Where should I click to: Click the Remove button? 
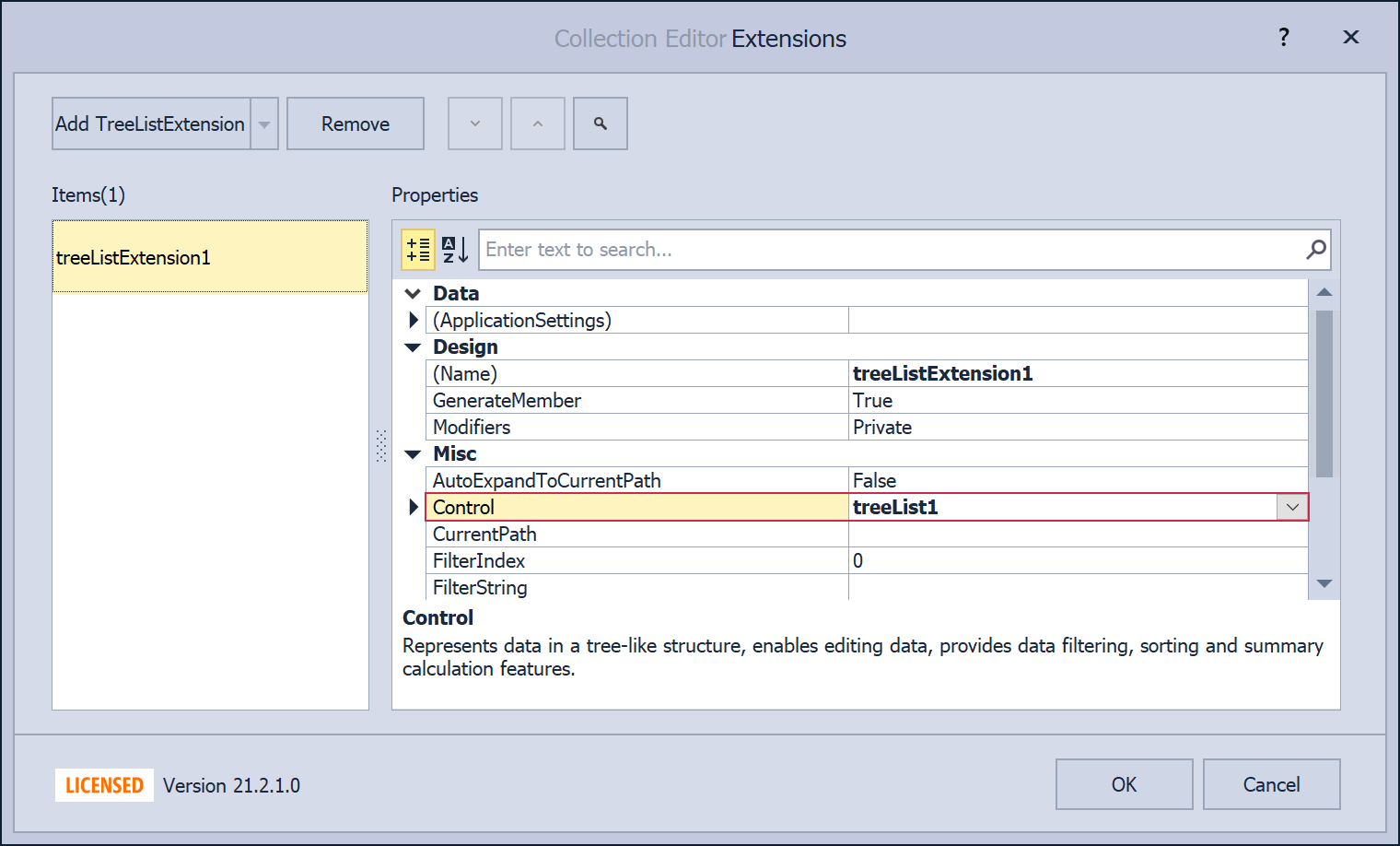[356, 124]
